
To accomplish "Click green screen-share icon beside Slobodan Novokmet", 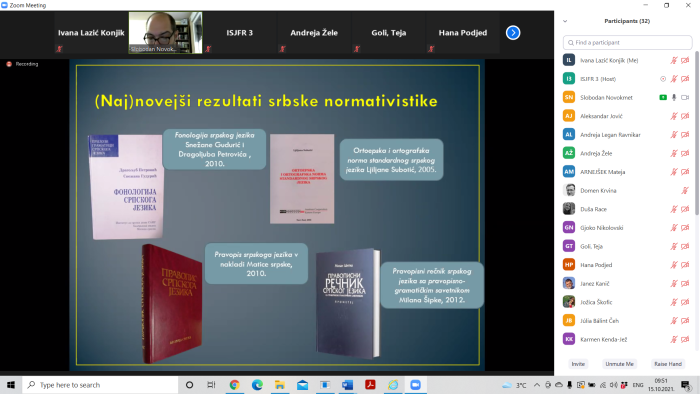I will [x=663, y=97].
